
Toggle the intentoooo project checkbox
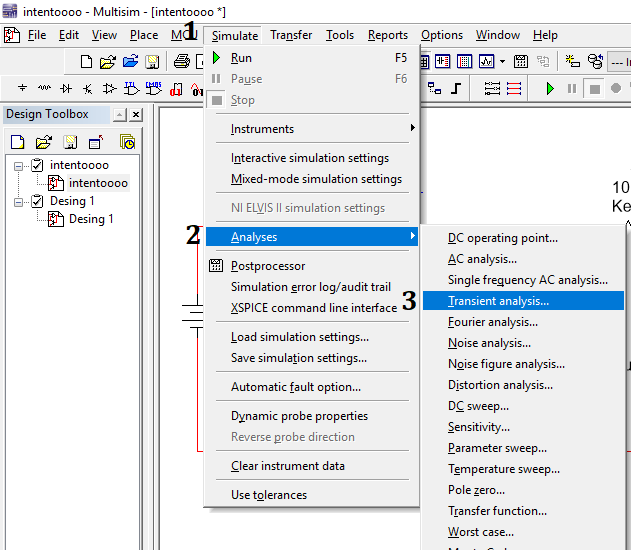click(x=37, y=165)
